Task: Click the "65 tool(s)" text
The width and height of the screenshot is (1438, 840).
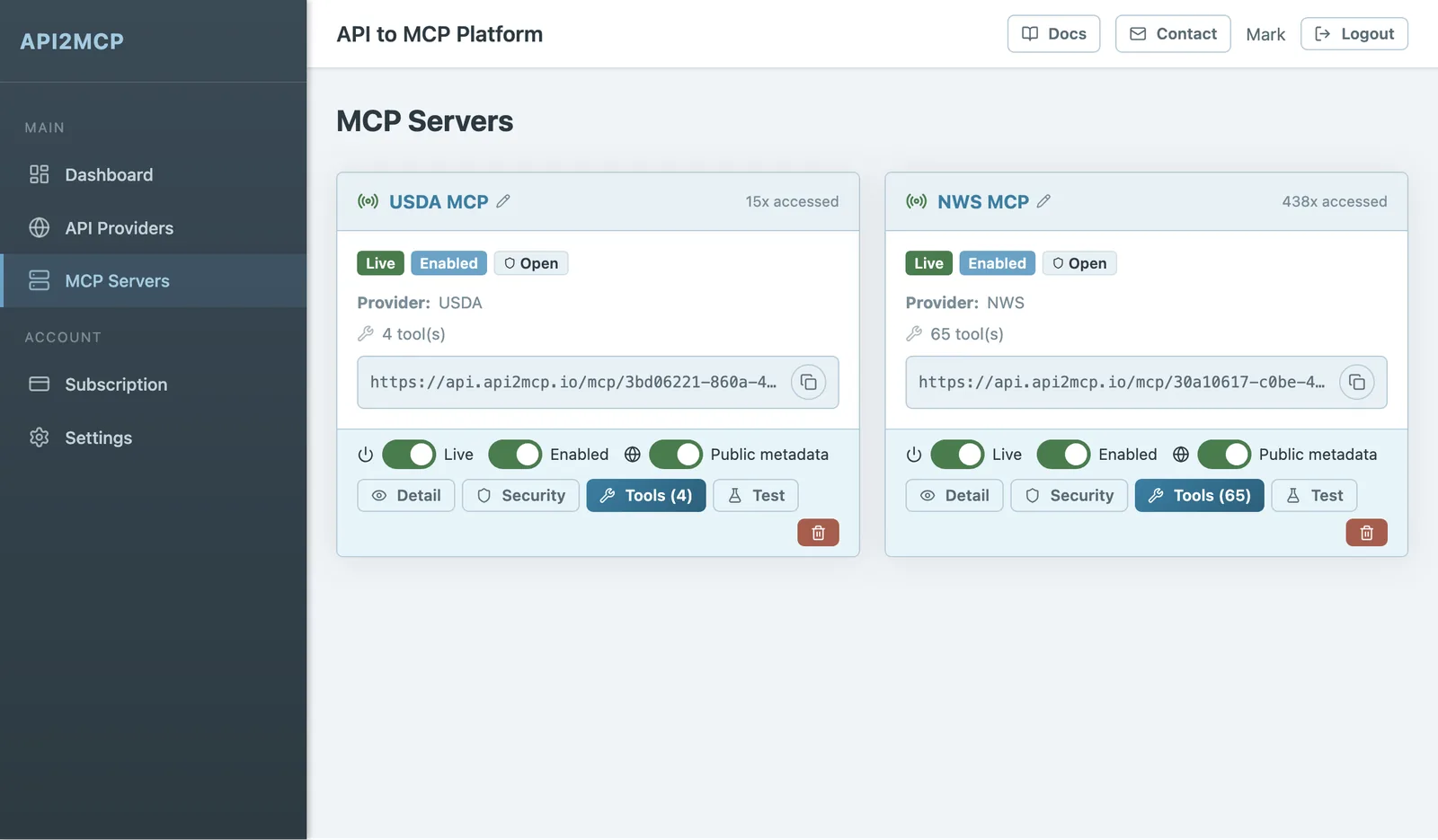Action: [x=967, y=334]
